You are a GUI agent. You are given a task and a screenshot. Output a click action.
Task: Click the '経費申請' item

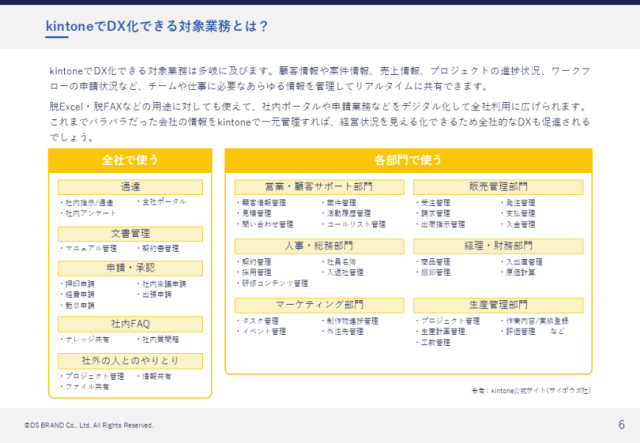80,294
